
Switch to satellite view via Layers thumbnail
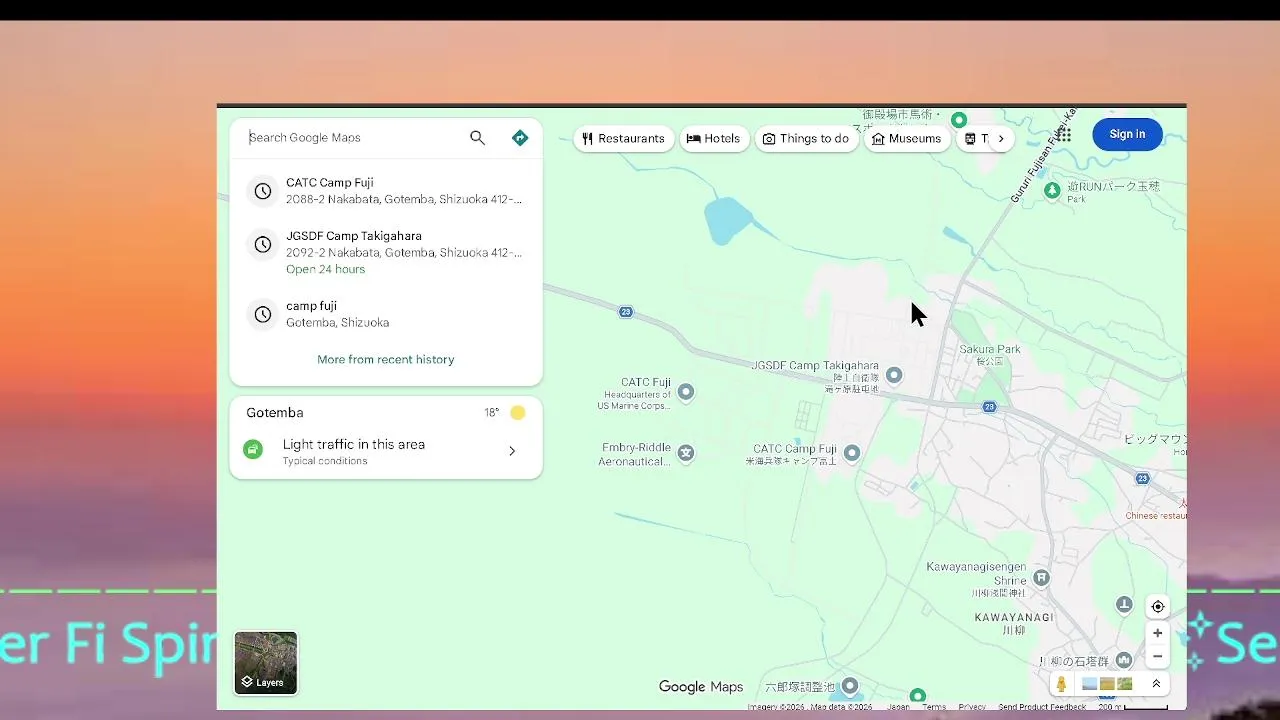coord(266,663)
